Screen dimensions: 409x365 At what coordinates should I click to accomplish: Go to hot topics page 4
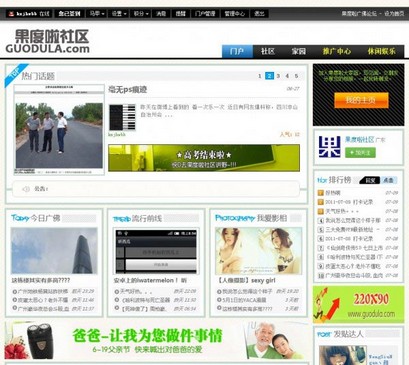287,76
